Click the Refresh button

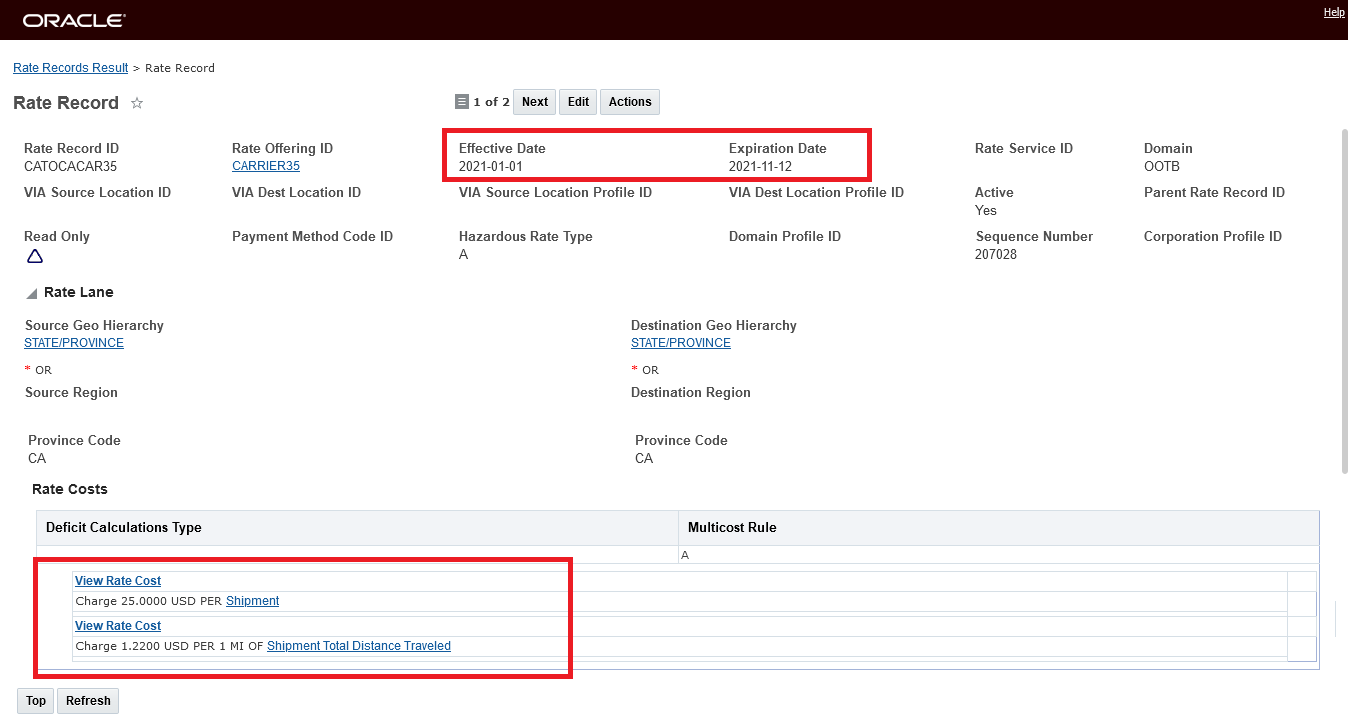pyautogui.click(x=88, y=701)
